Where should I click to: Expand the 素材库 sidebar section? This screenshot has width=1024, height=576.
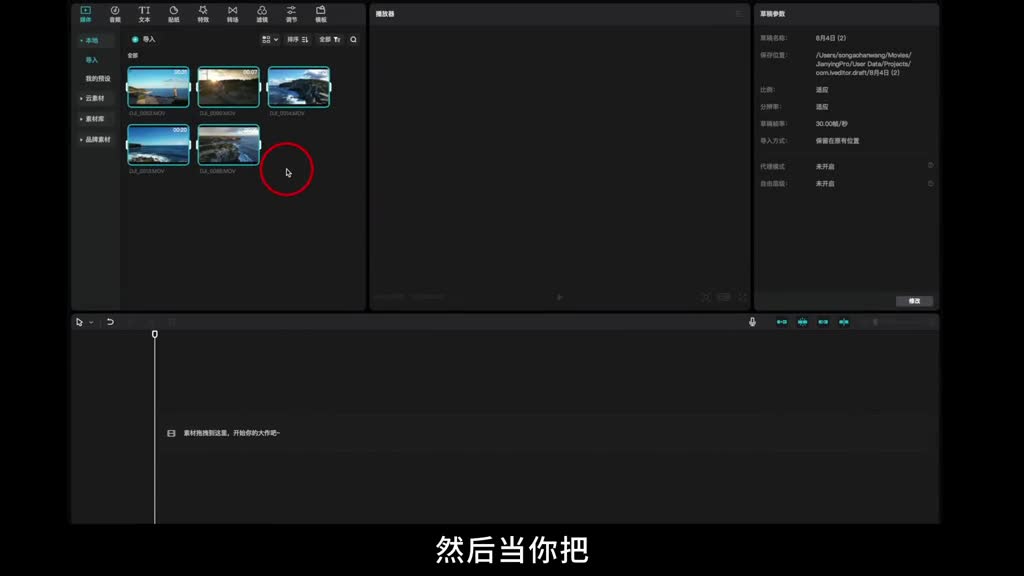tap(93, 119)
